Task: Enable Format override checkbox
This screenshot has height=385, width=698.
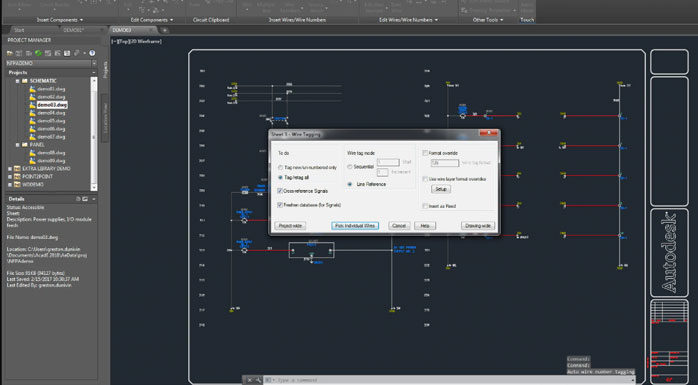Action: click(425, 153)
